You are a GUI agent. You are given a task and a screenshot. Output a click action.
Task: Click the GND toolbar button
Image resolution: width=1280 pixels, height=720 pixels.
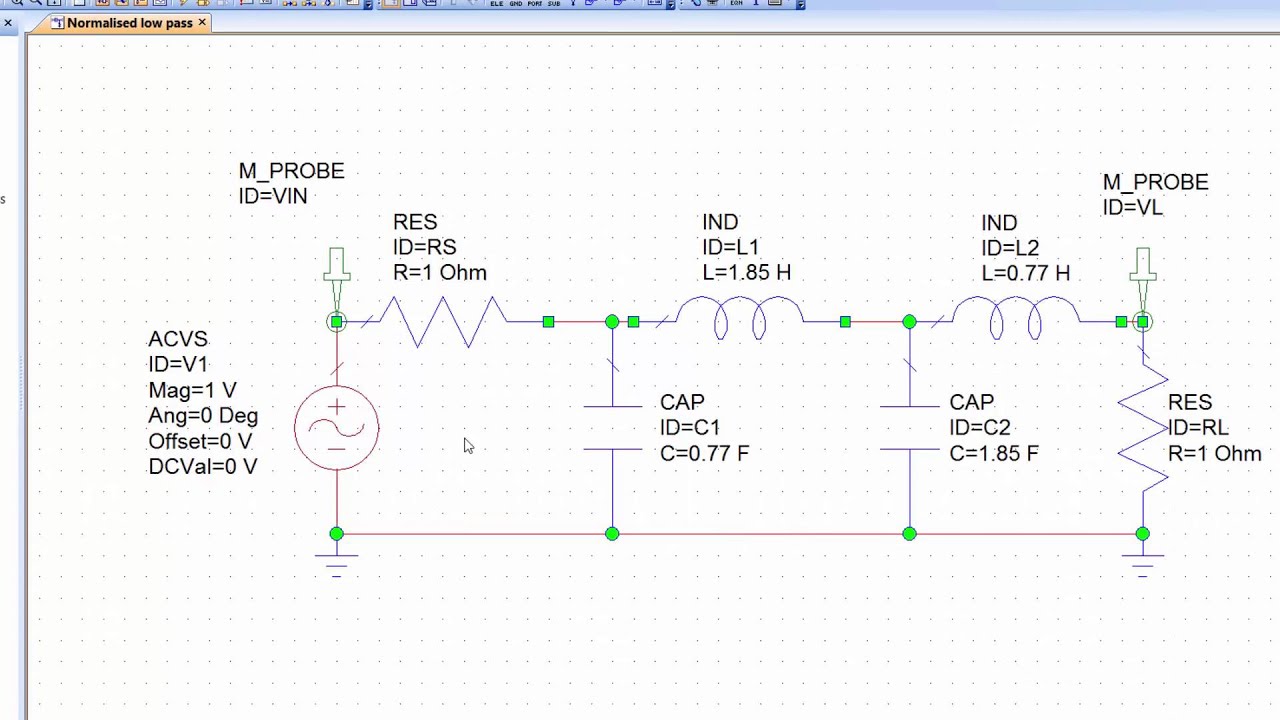516,4
